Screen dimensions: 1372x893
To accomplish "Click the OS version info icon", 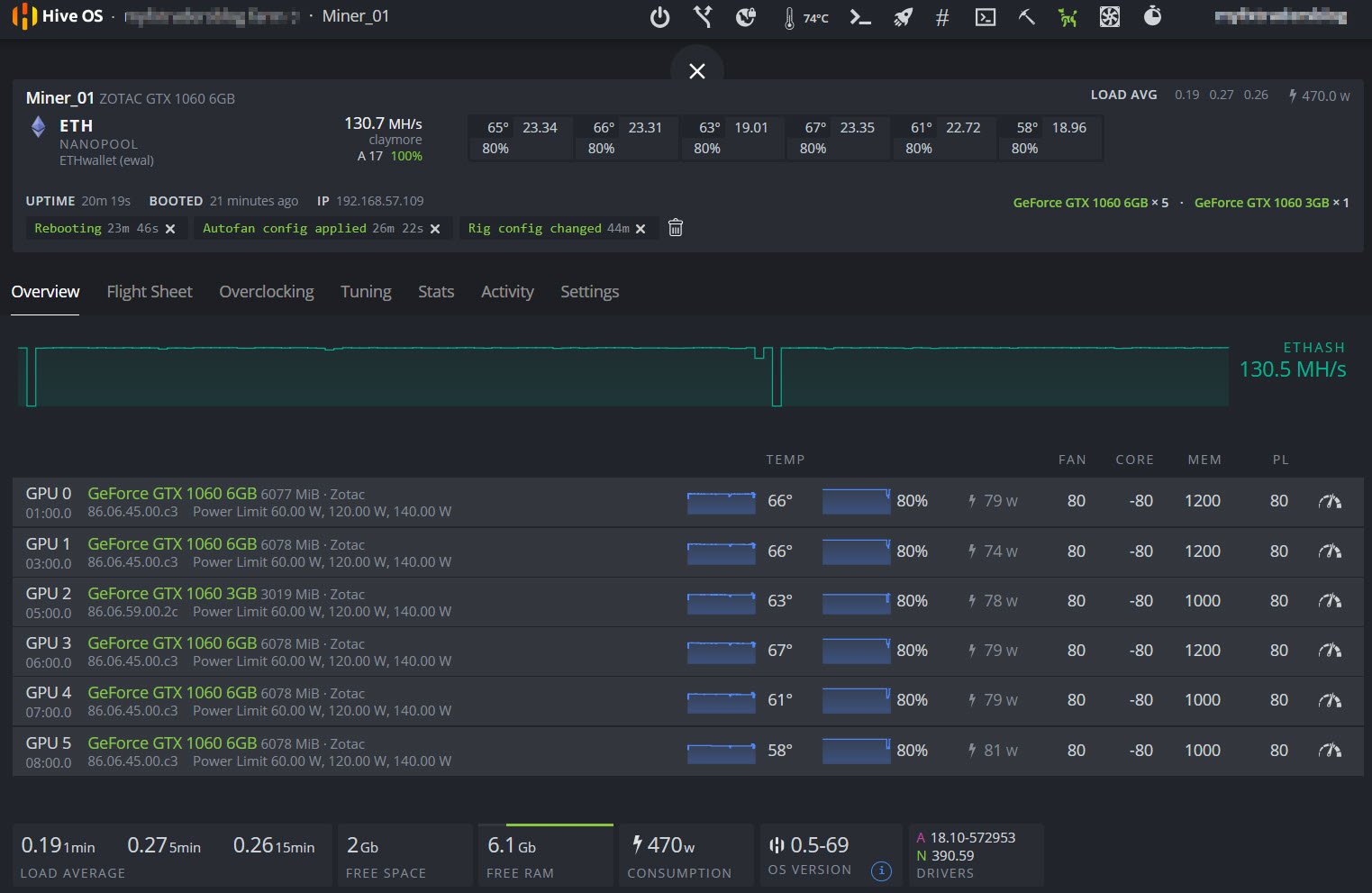I will (x=881, y=870).
